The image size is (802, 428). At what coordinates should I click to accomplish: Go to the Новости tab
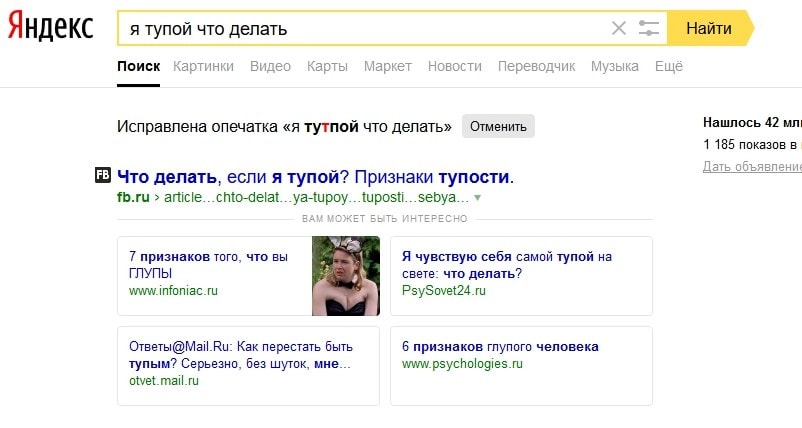(x=455, y=66)
